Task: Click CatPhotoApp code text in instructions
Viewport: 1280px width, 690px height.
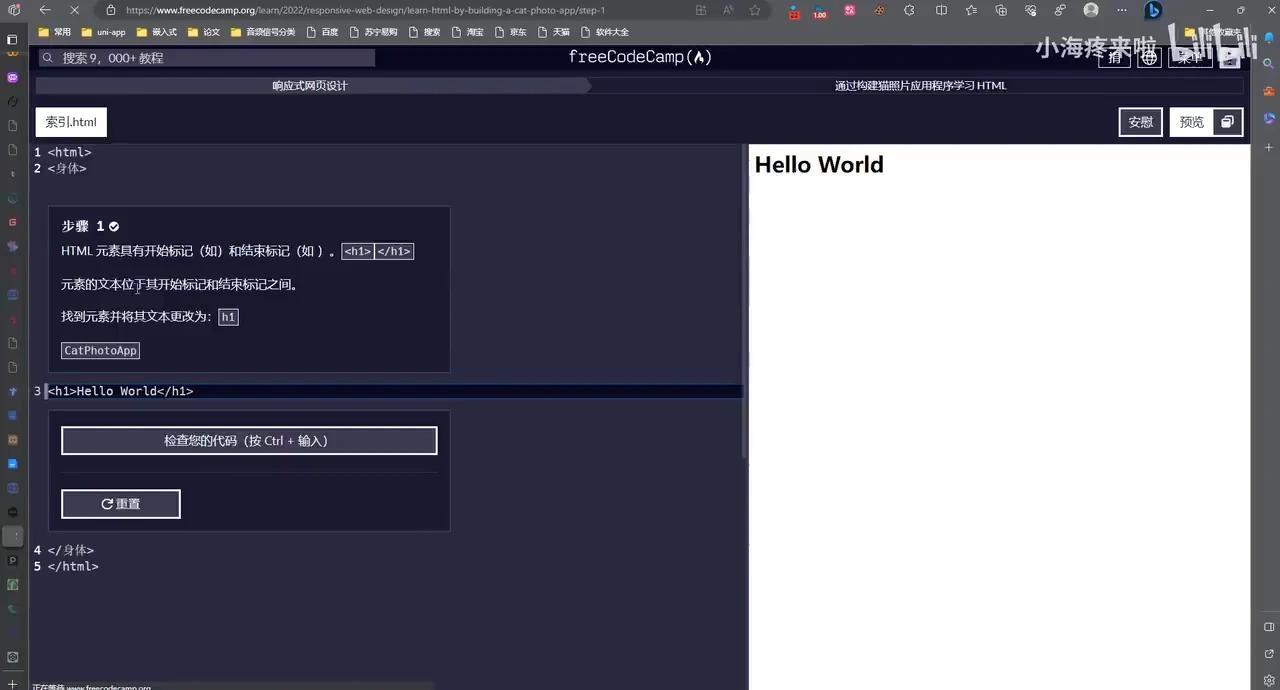Action: [100, 351]
